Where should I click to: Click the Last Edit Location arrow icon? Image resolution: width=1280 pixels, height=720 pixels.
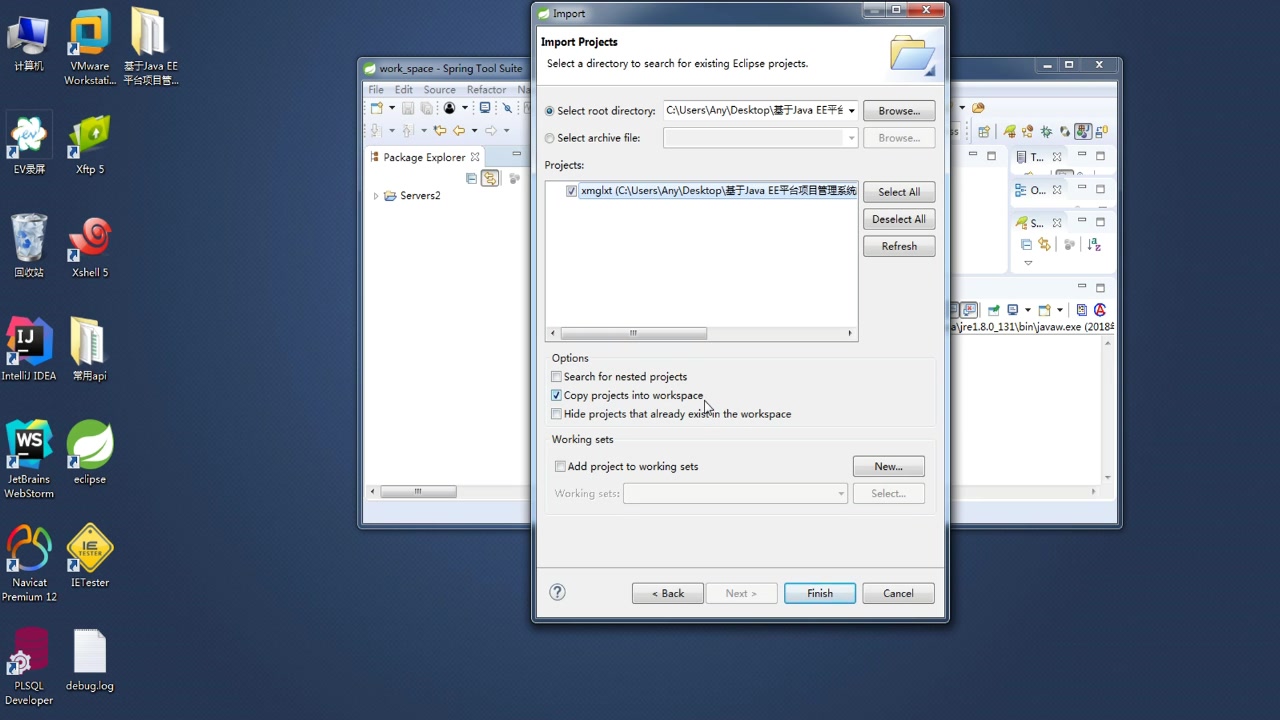(x=440, y=130)
